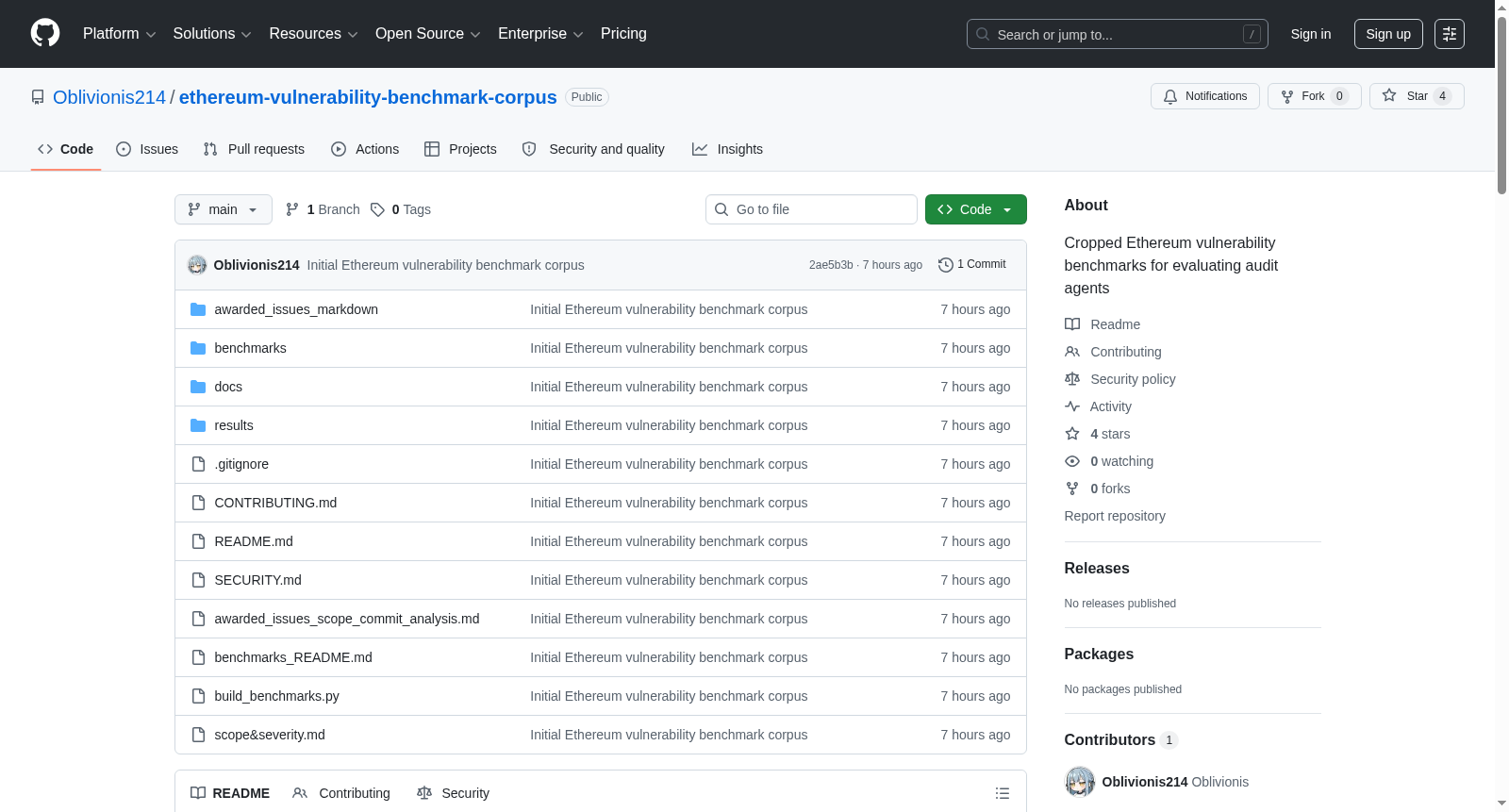Click the Oblivionis214 commit author avatar
The height and width of the screenshot is (812, 1509).
click(x=197, y=265)
